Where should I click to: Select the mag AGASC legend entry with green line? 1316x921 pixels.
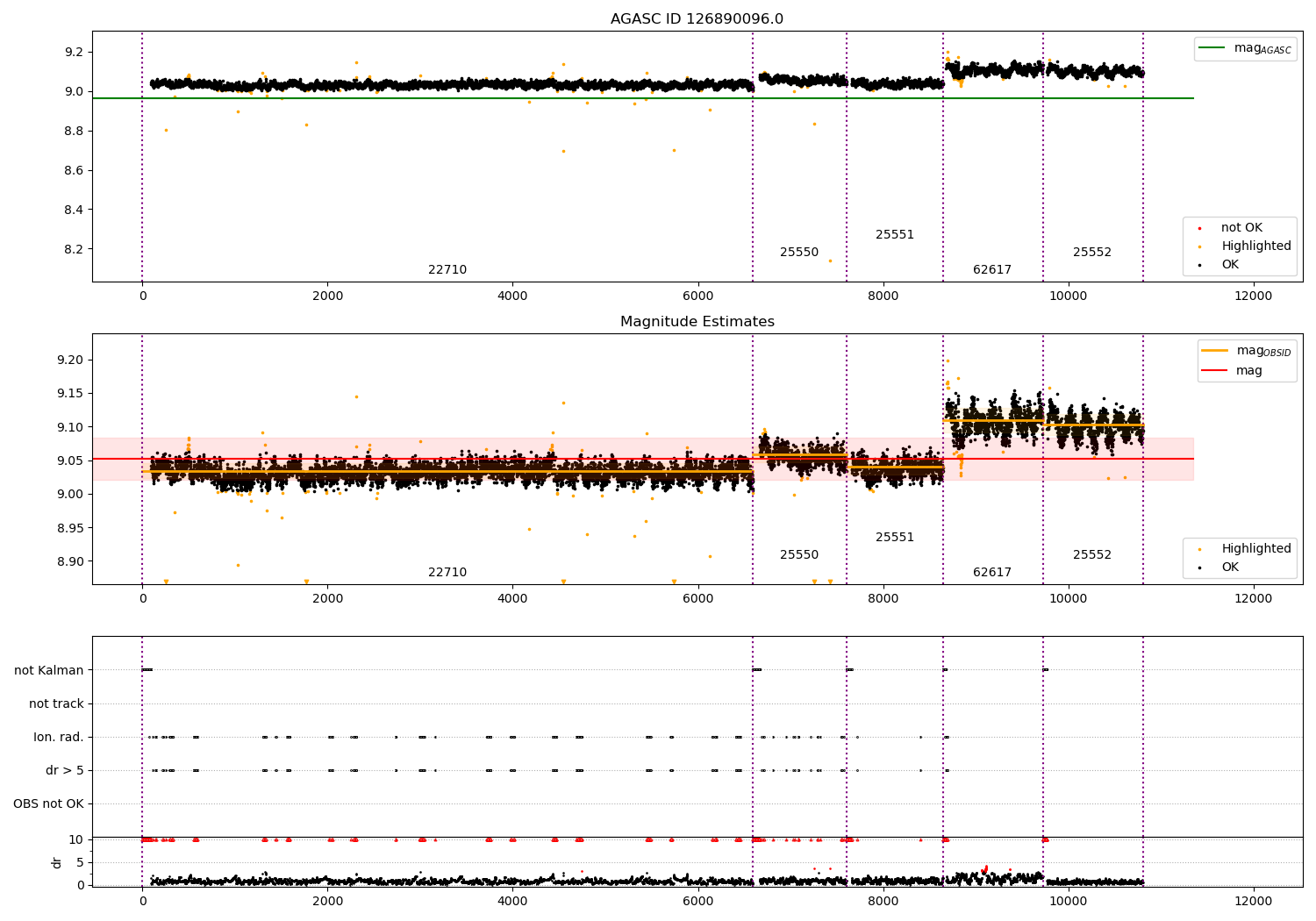(1245, 48)
